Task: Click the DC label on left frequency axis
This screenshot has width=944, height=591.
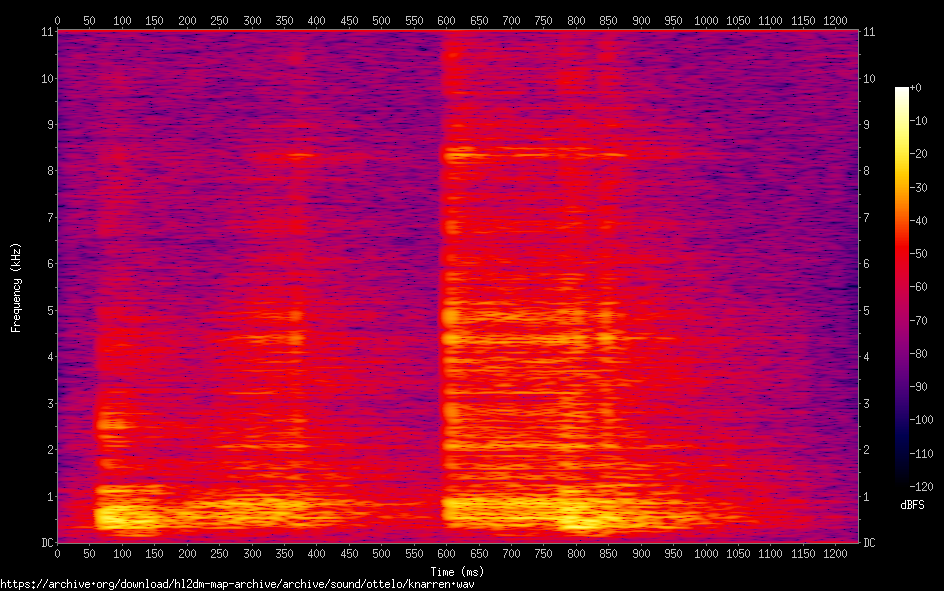Action: tap(46, 543)
